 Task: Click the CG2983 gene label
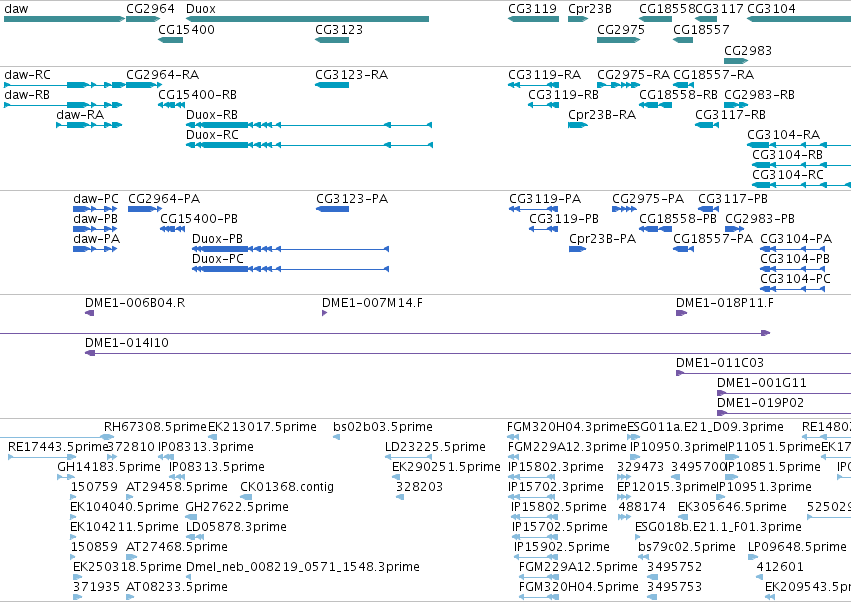point(748,51)
